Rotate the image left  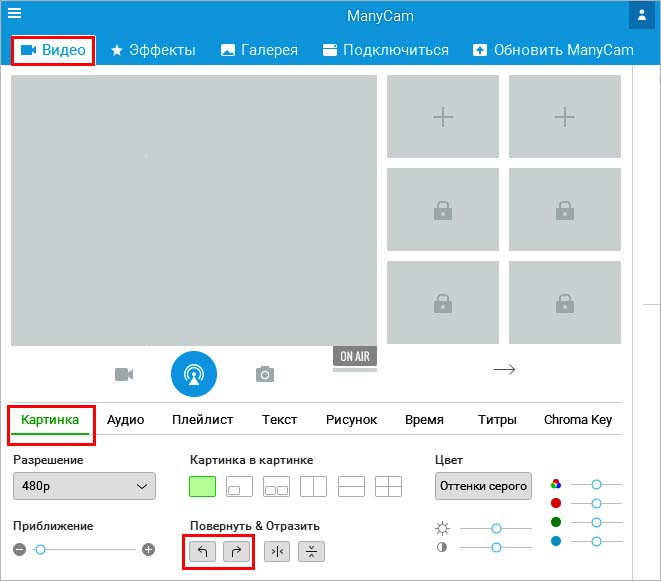[202, 551]
